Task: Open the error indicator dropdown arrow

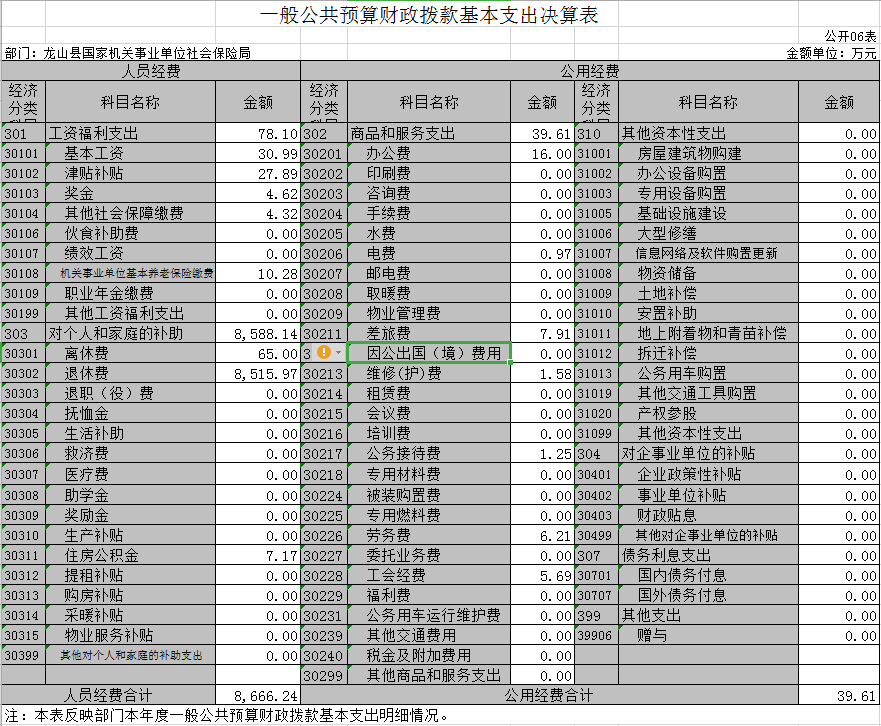Action: coord(338,352)
